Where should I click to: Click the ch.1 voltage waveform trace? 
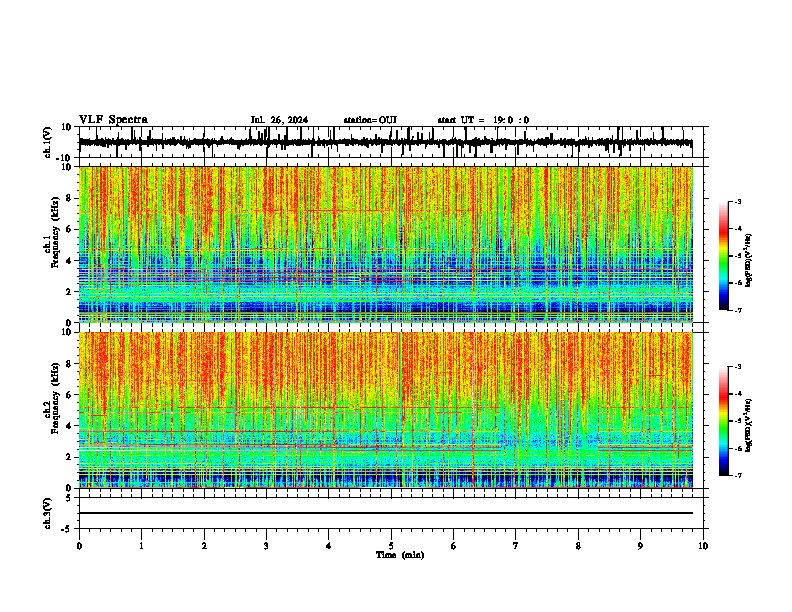coord(385,143)
